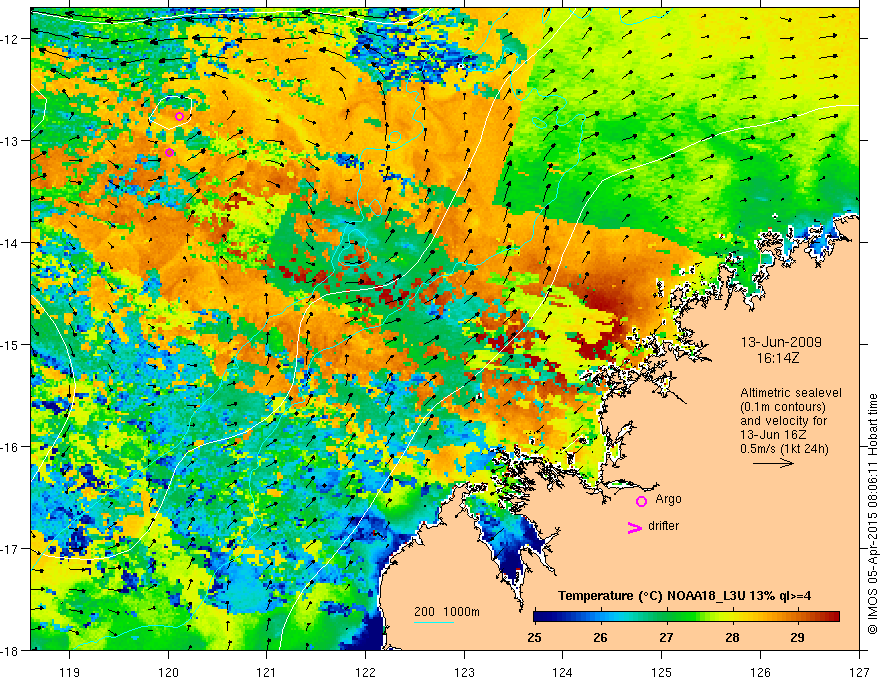Click the longitude axis label '127'
This screenshot has height=680, width=880.
tap(859, 672)
